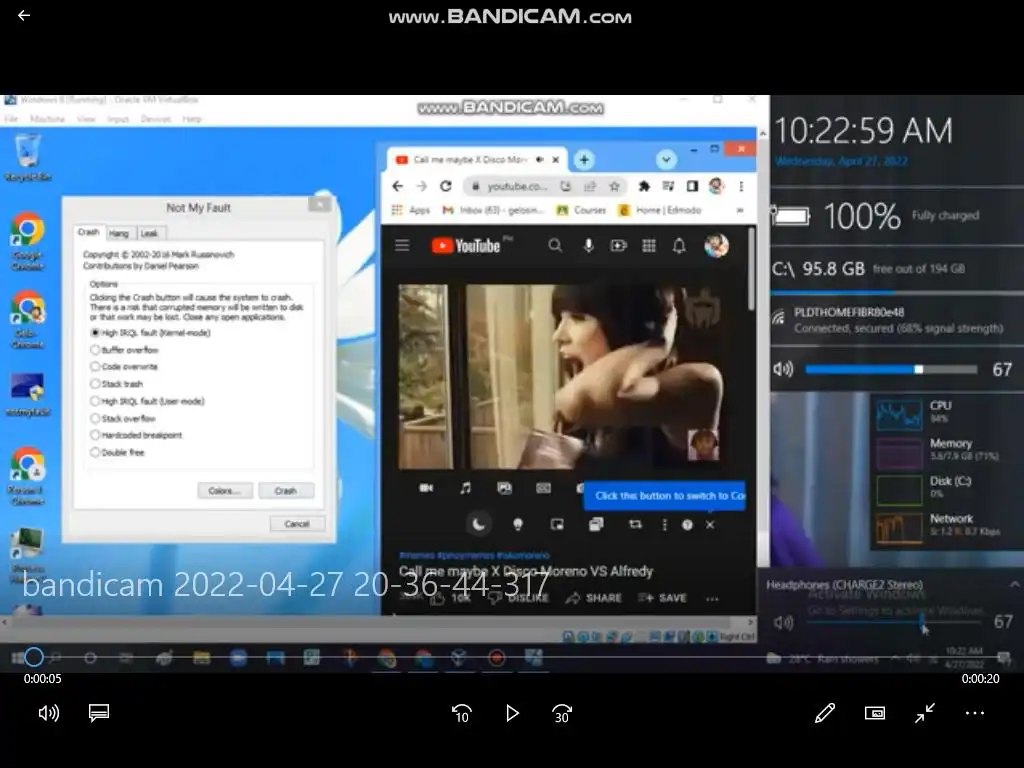Expand the Headphones output device chevron
This screenshot has width=1024, height=768.
1014,584
